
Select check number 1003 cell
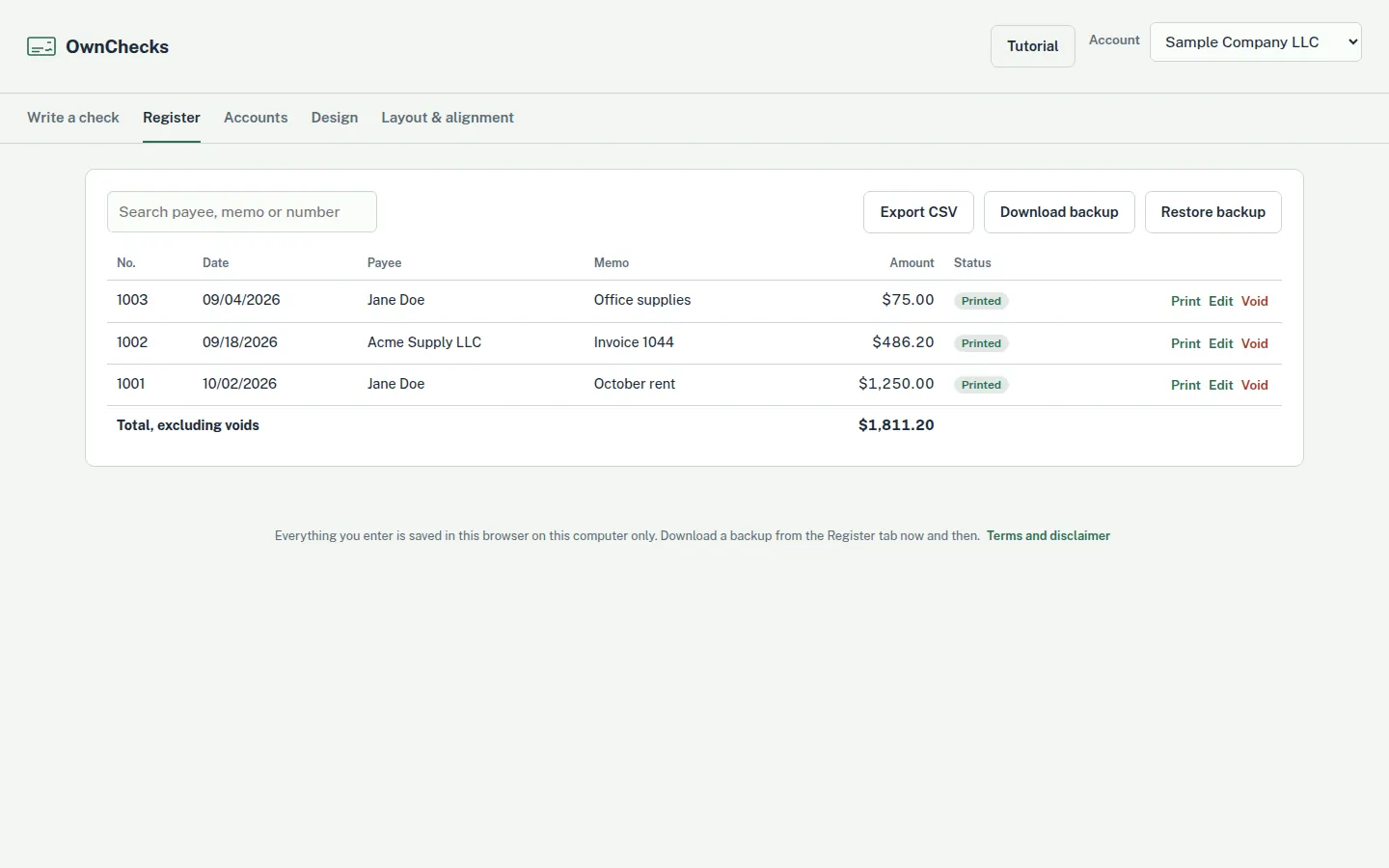coord(132,300)
